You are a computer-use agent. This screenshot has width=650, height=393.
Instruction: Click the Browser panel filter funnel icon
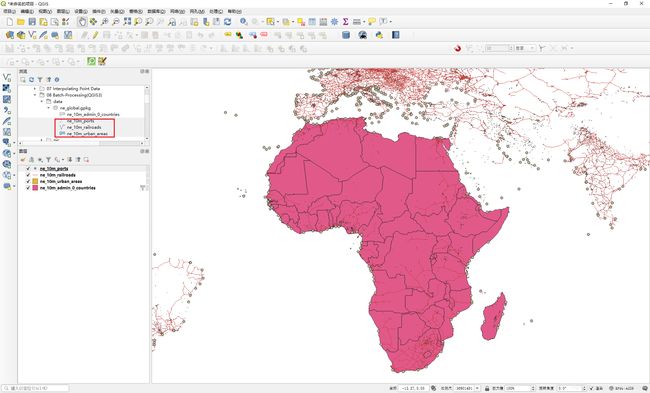click(x=40, y=79)
